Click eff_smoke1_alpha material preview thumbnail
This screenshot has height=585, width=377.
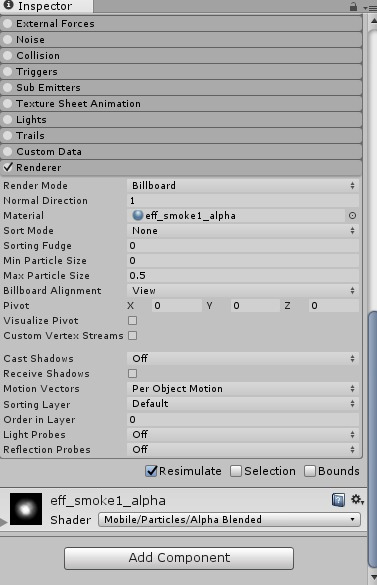point(26,509)
